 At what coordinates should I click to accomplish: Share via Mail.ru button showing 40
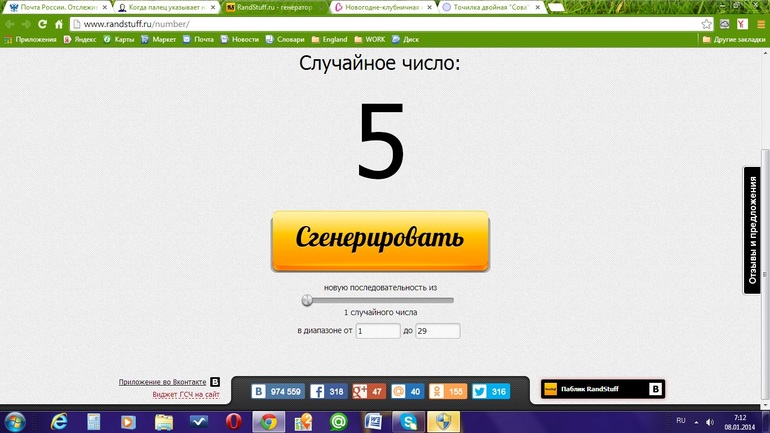click(407, 391)
